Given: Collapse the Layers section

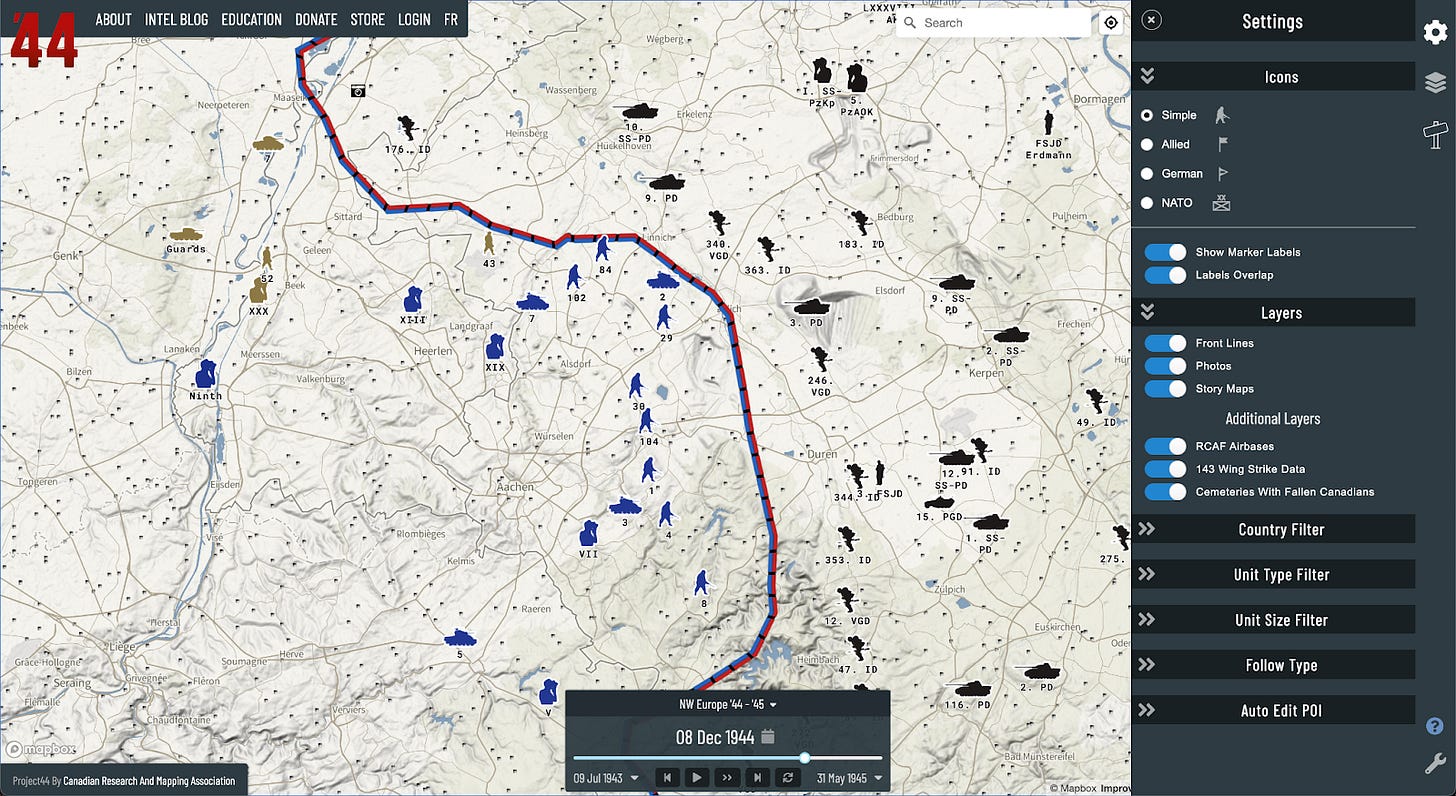Looking at the screenshot, I should [1274, 313].
